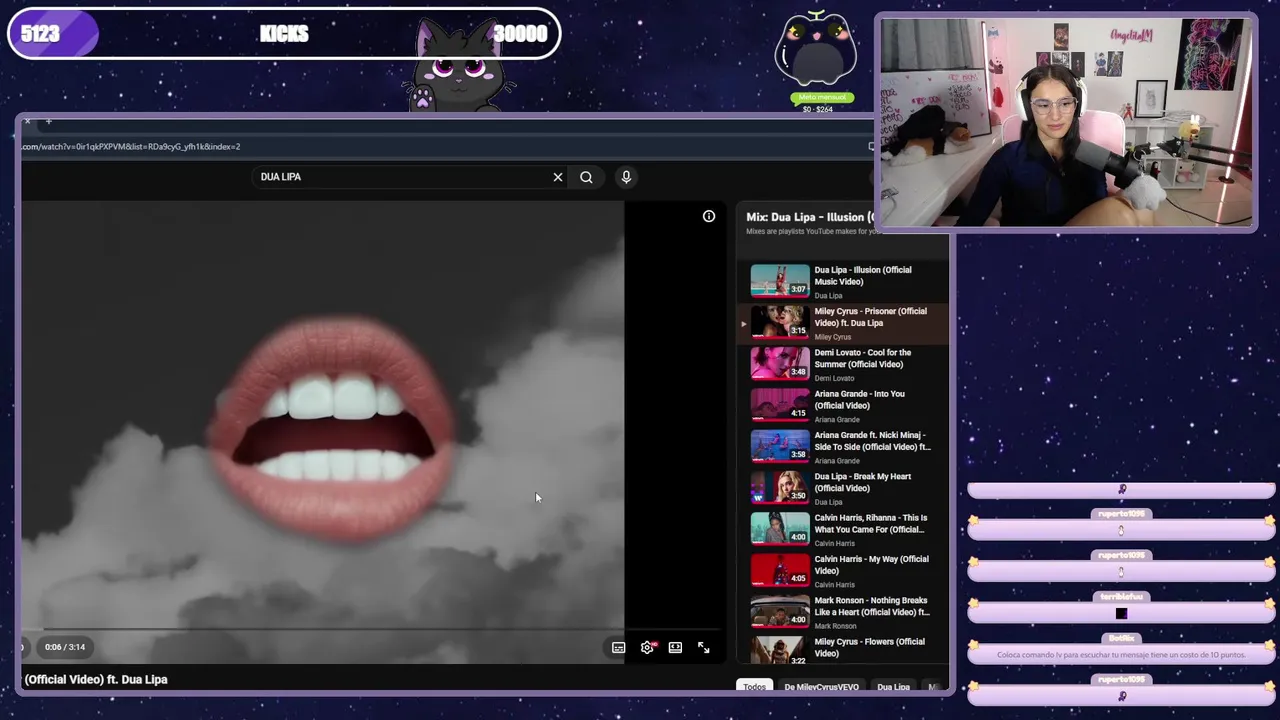Switch to theater mode
This screenshot has height=720, width=1280.
(675, 648)
